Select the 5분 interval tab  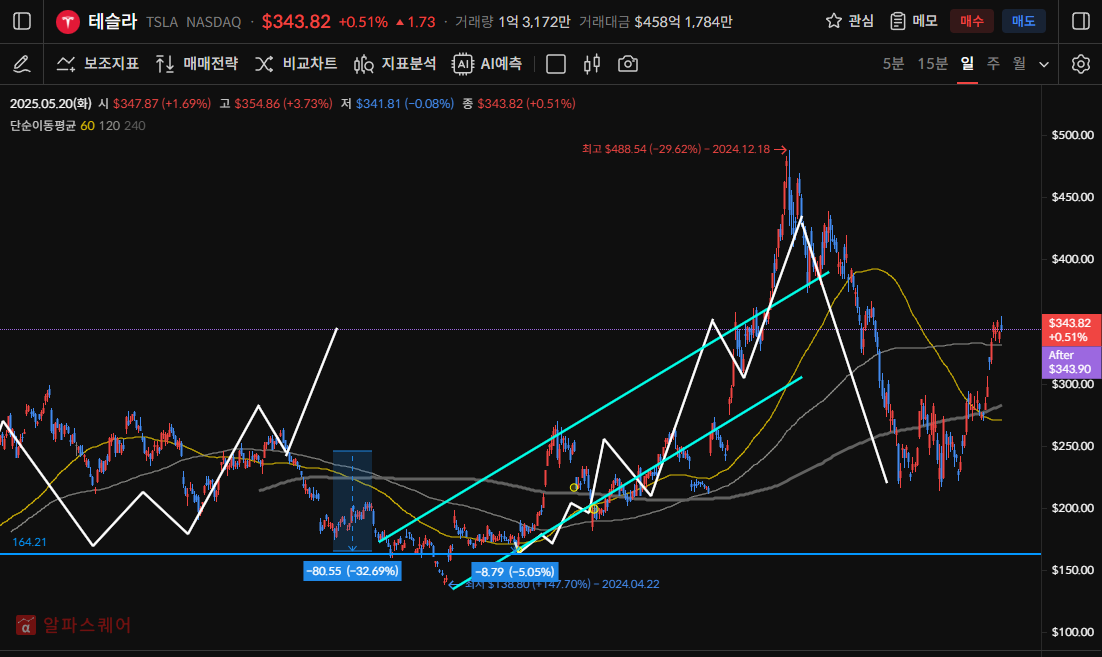point(893,64)
